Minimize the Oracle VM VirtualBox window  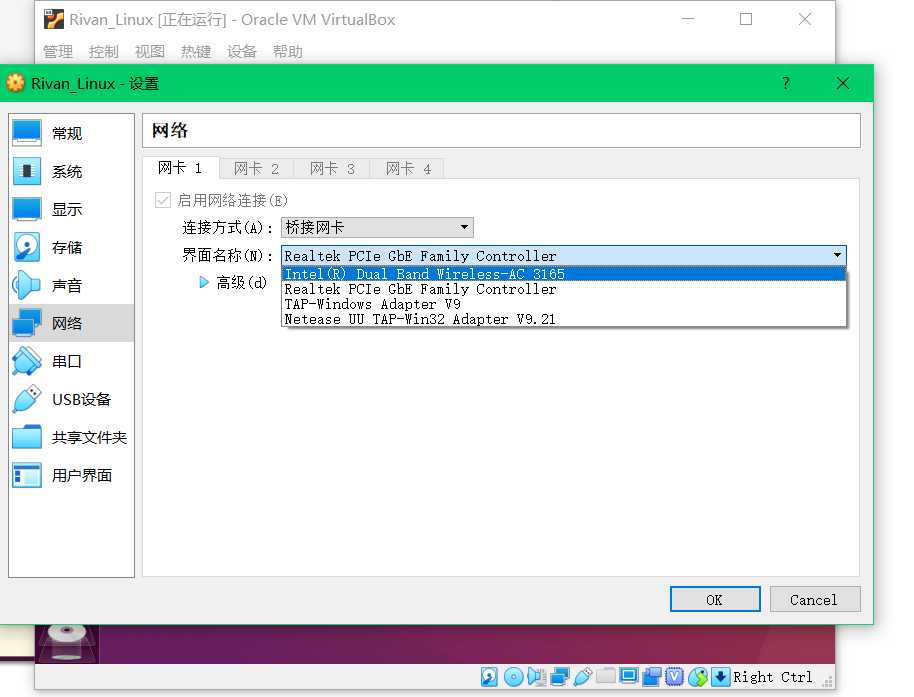click(x=688, y=19)
